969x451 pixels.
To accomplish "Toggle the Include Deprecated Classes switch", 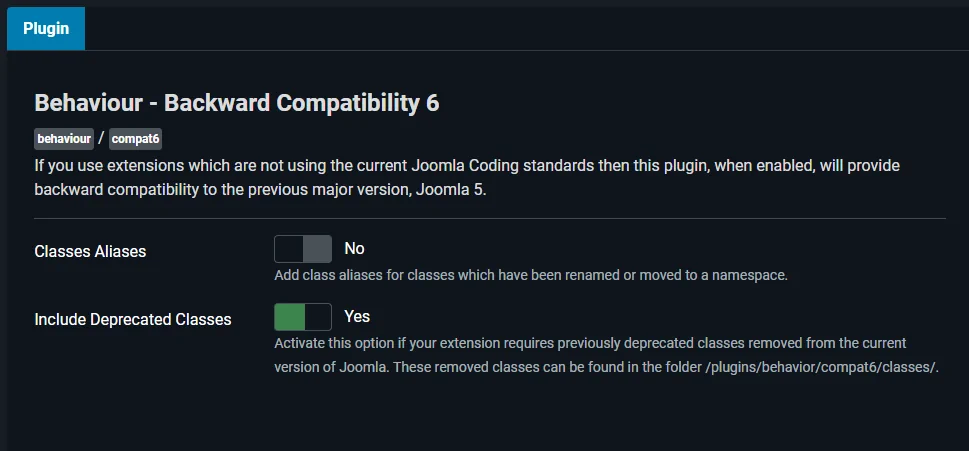I will pos(302,317).
